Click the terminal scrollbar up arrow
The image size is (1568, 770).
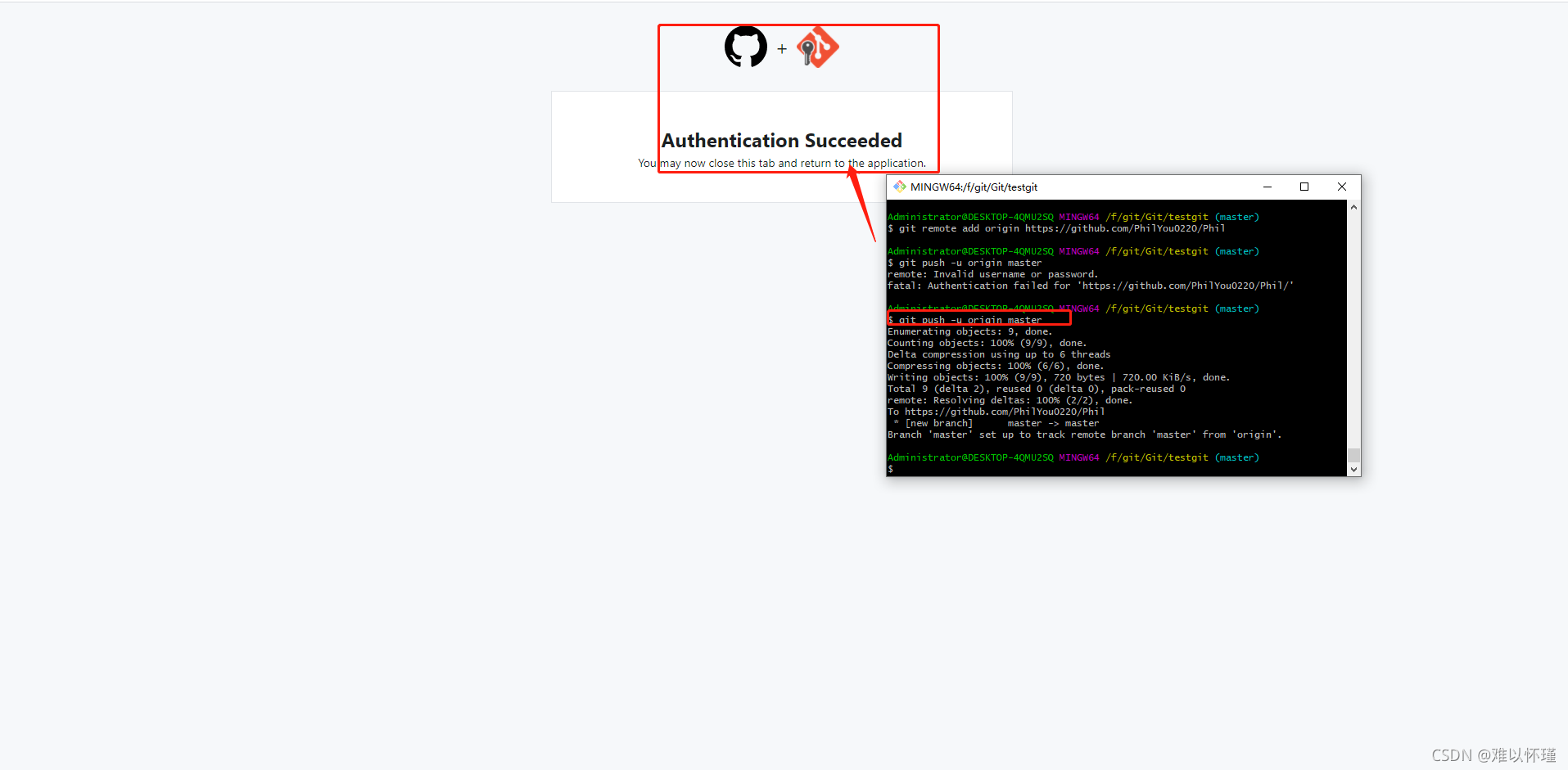1353,207
